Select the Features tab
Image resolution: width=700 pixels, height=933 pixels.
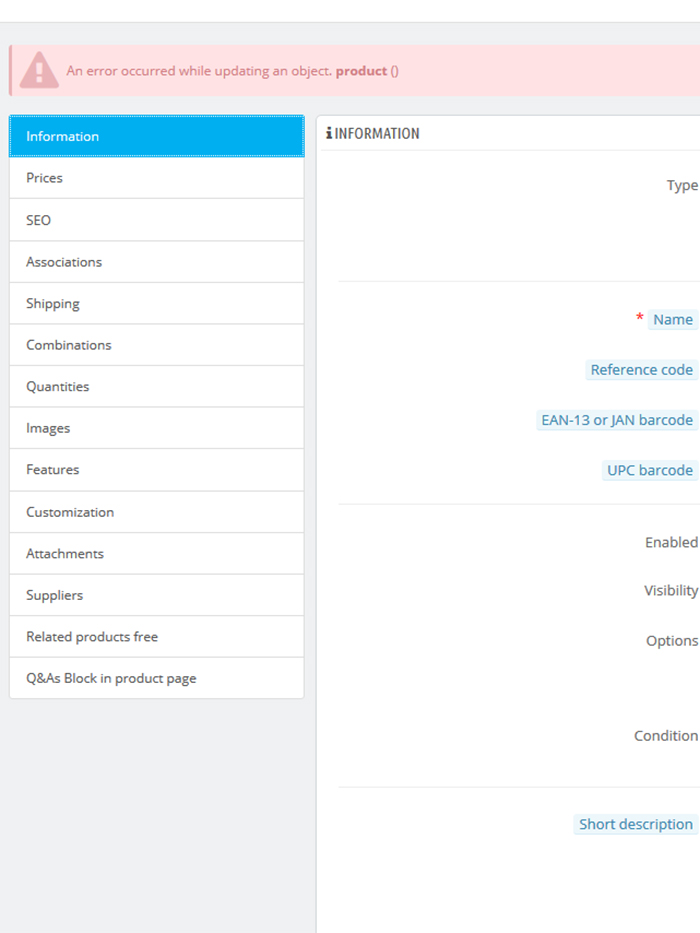coord(157,470)
